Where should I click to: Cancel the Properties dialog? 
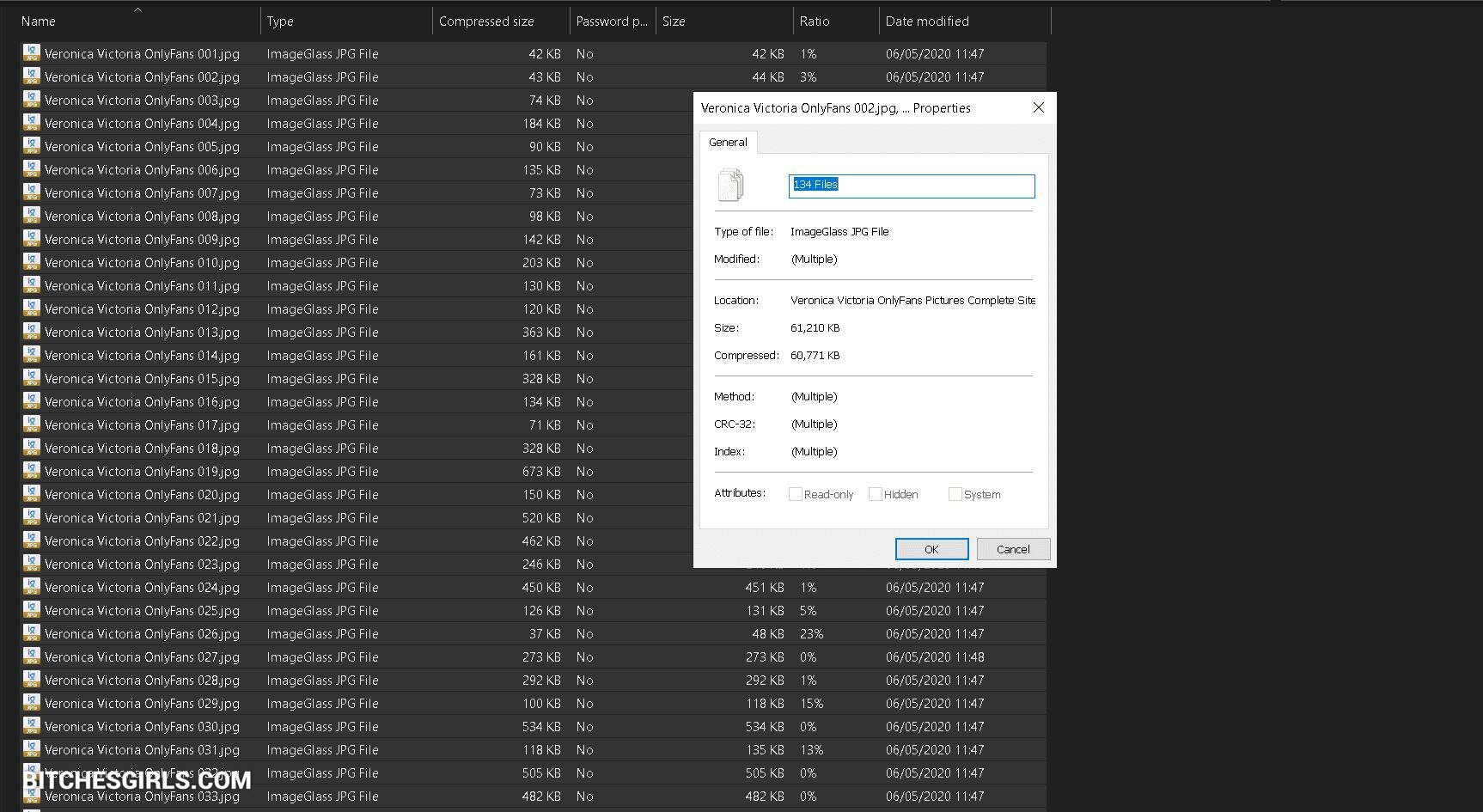(x=1013, y=549)
